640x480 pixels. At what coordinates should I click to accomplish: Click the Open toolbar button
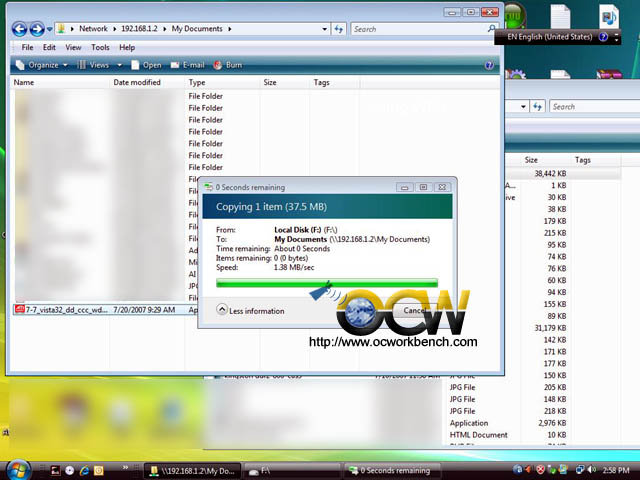coord(146,65)
